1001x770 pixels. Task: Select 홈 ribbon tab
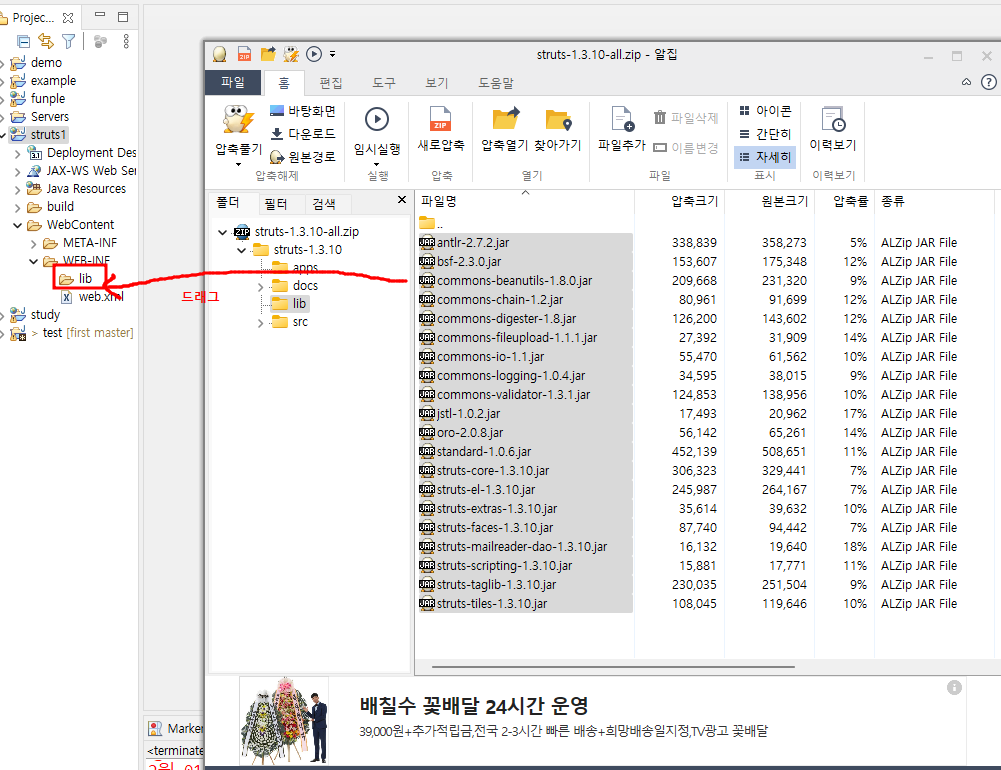point(284,83)
